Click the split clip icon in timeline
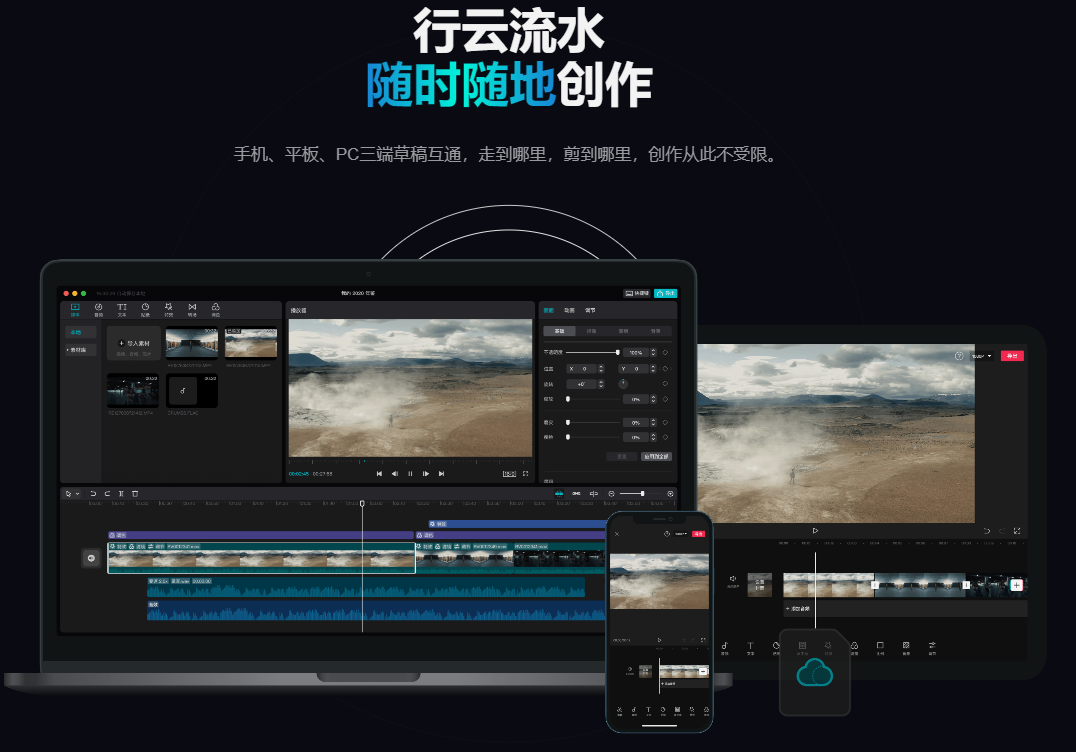Image resolution: width=1076 pixels, height=752 pixels. (121, 493)
